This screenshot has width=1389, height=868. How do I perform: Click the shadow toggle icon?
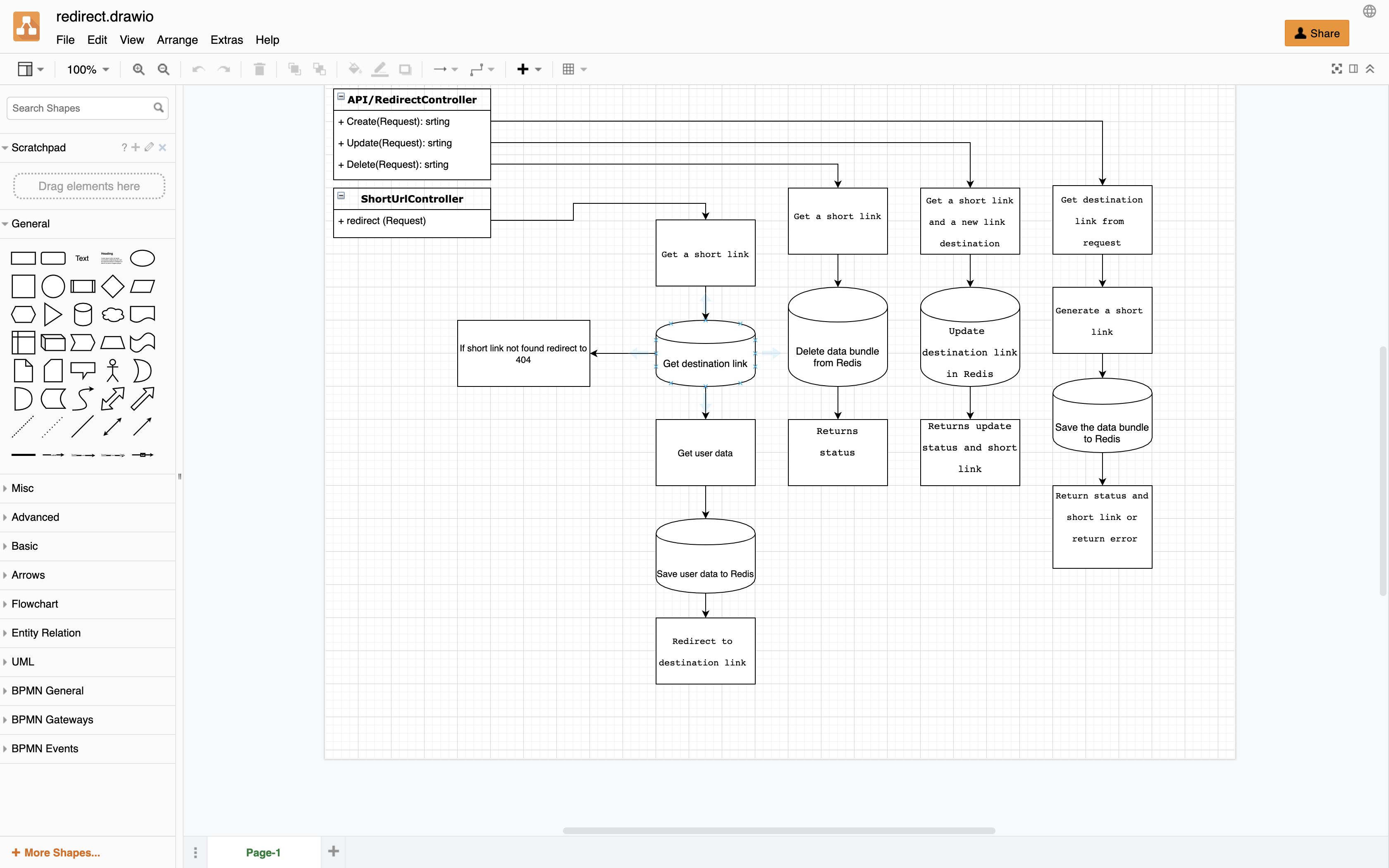405,69
